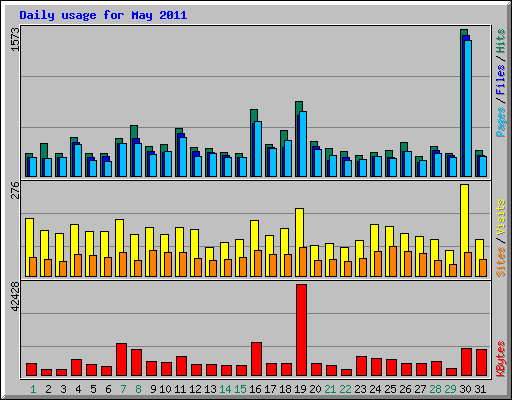The height and width of the screenshot is (400, 512).
Task: Click the red KBytes bar for day 16
Action: coord(256,359)
